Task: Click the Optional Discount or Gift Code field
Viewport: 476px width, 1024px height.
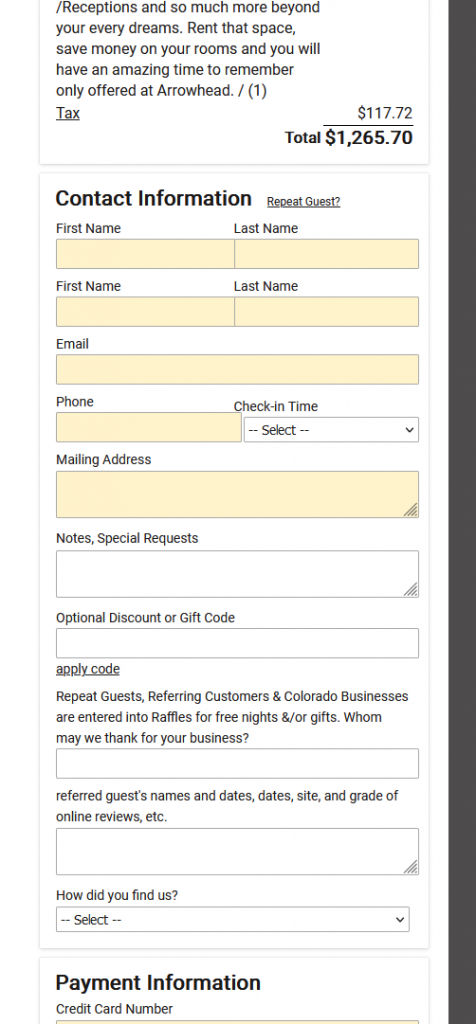Action: [x=237, y=643]
